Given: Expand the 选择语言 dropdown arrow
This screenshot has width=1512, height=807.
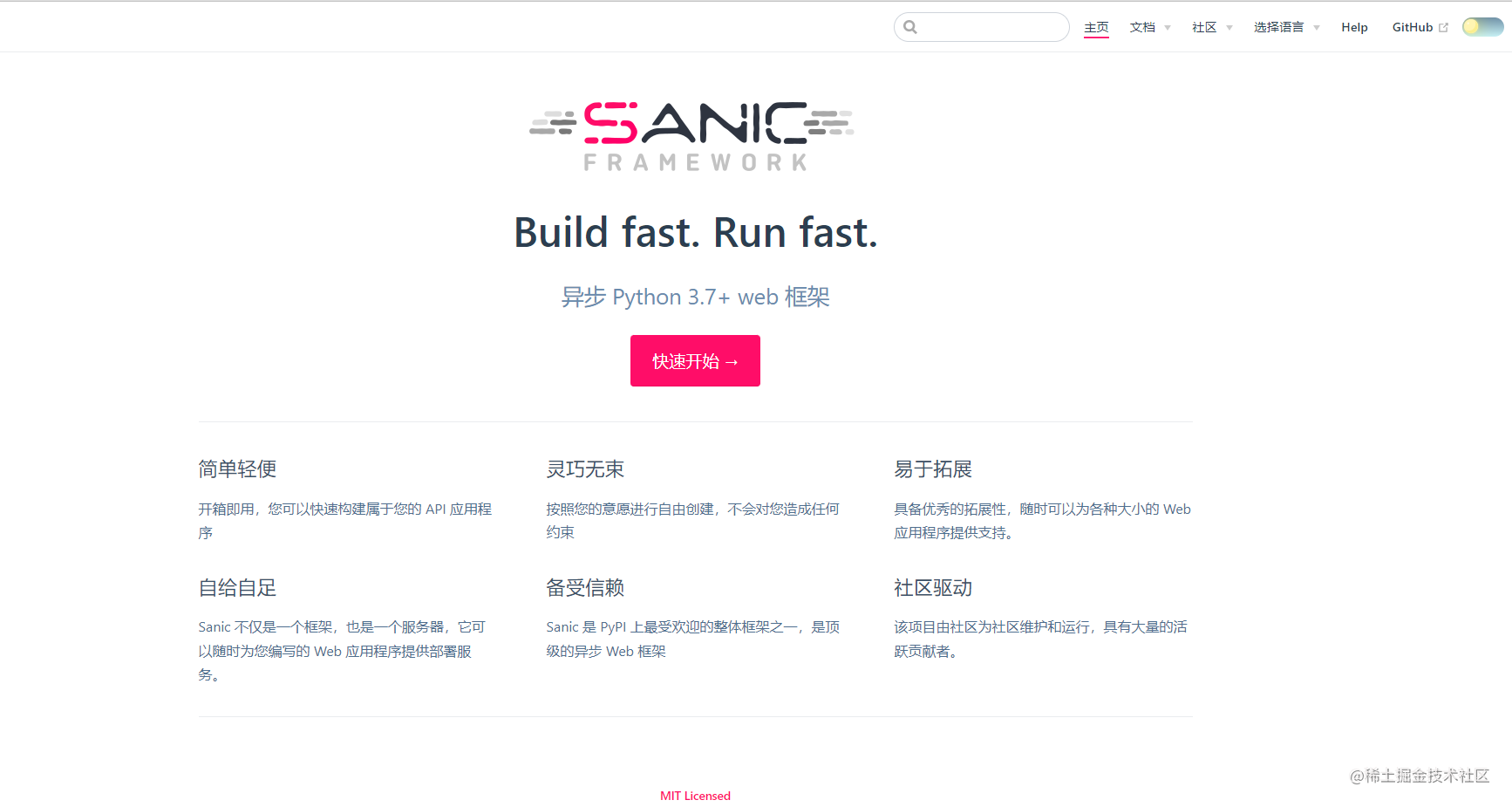Looking at the screenshot, I should tap(1317, 28).
